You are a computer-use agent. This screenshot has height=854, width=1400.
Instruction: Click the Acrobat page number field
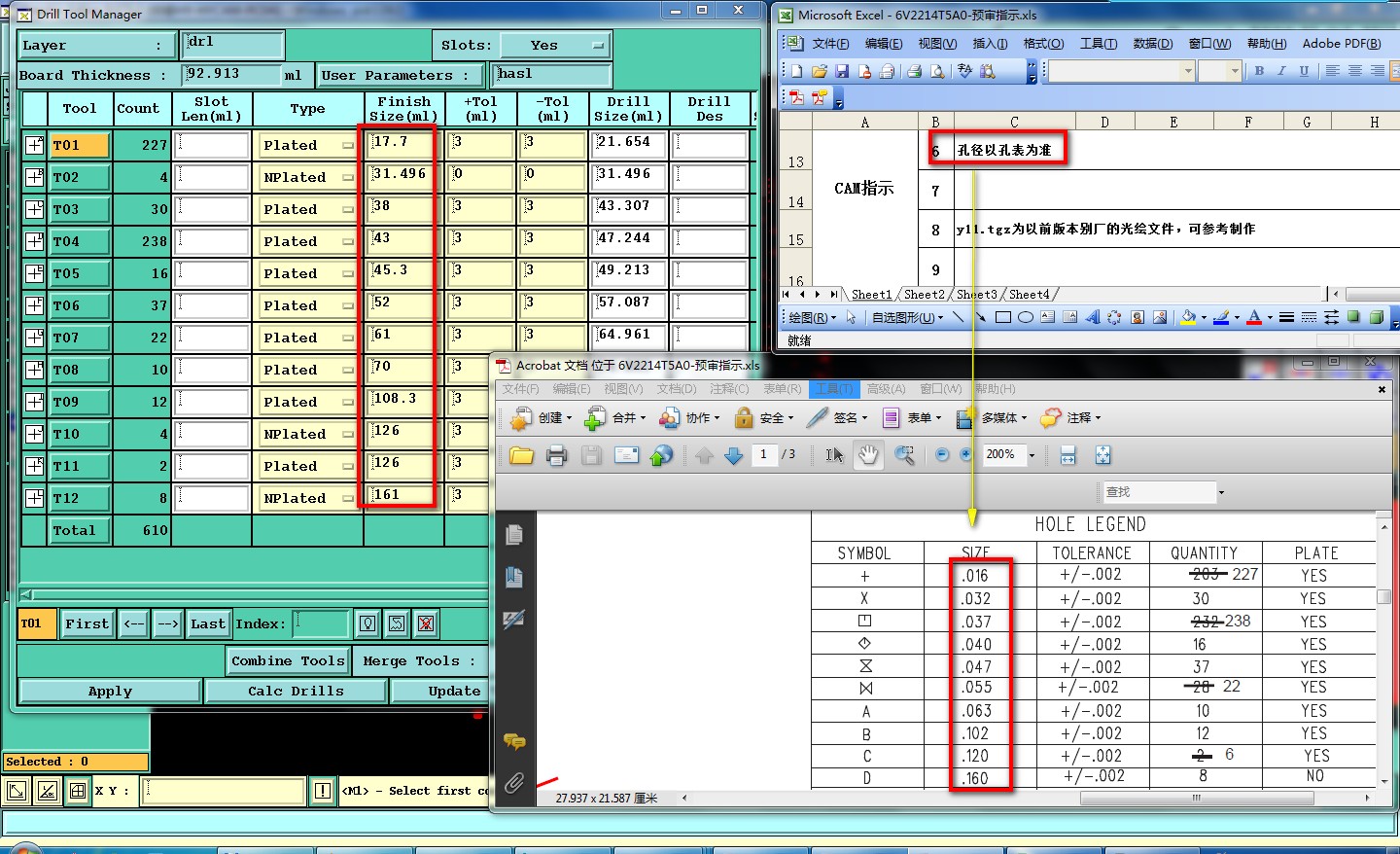tap(764, 454)
